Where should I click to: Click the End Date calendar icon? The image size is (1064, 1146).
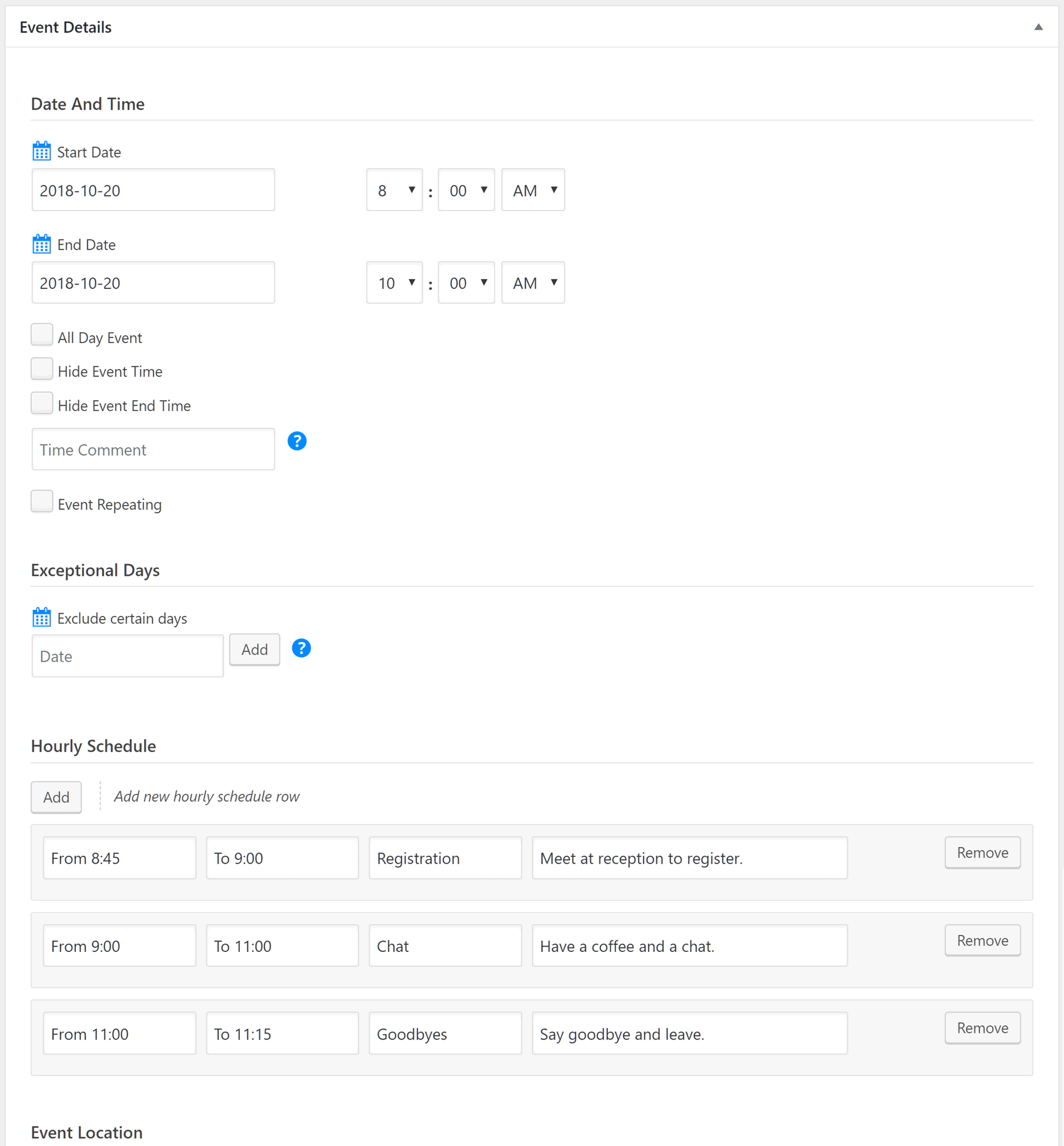pos(41,244)
